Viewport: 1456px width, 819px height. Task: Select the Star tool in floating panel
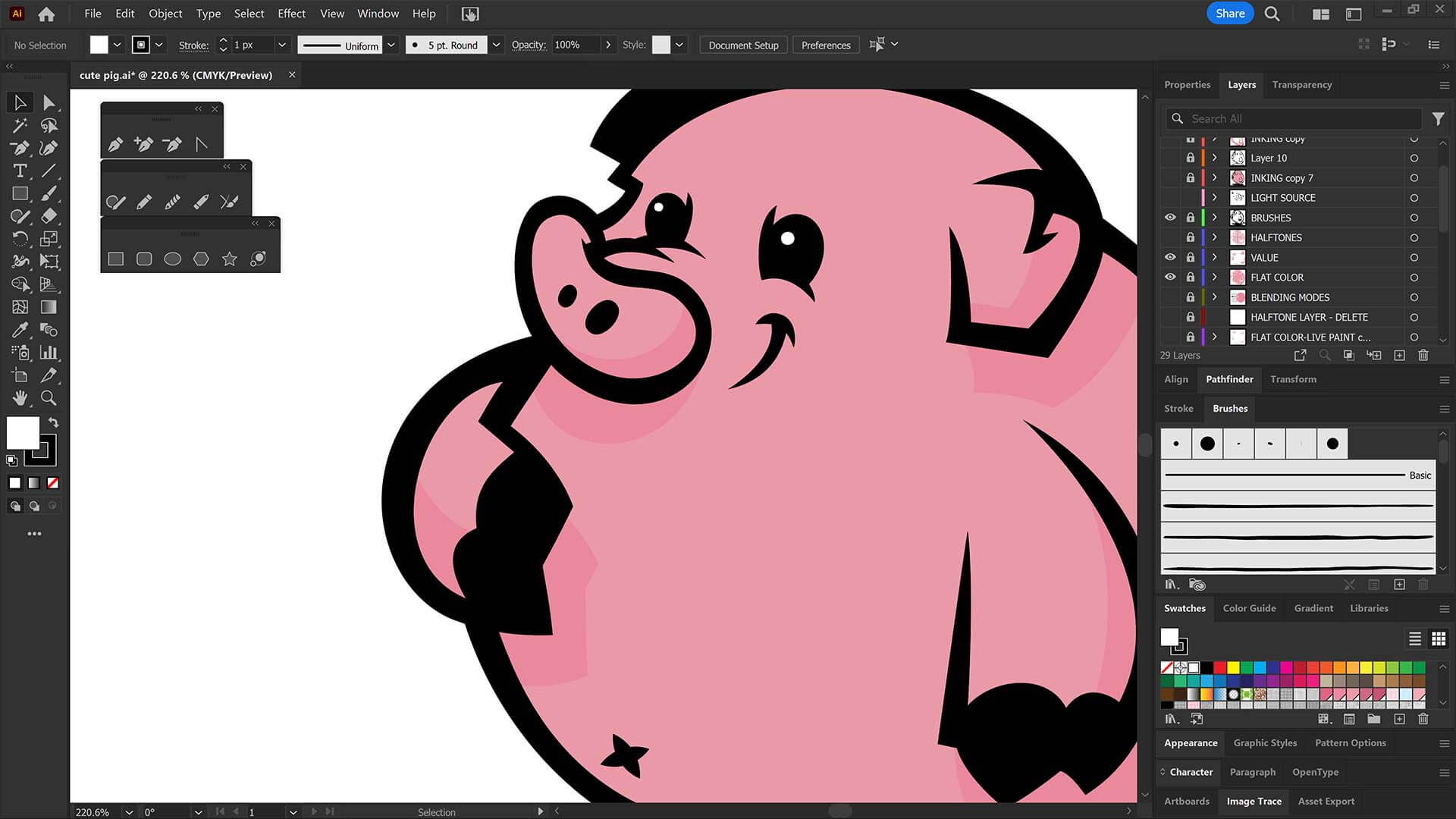pyautogui.click(x=229, y=259)
